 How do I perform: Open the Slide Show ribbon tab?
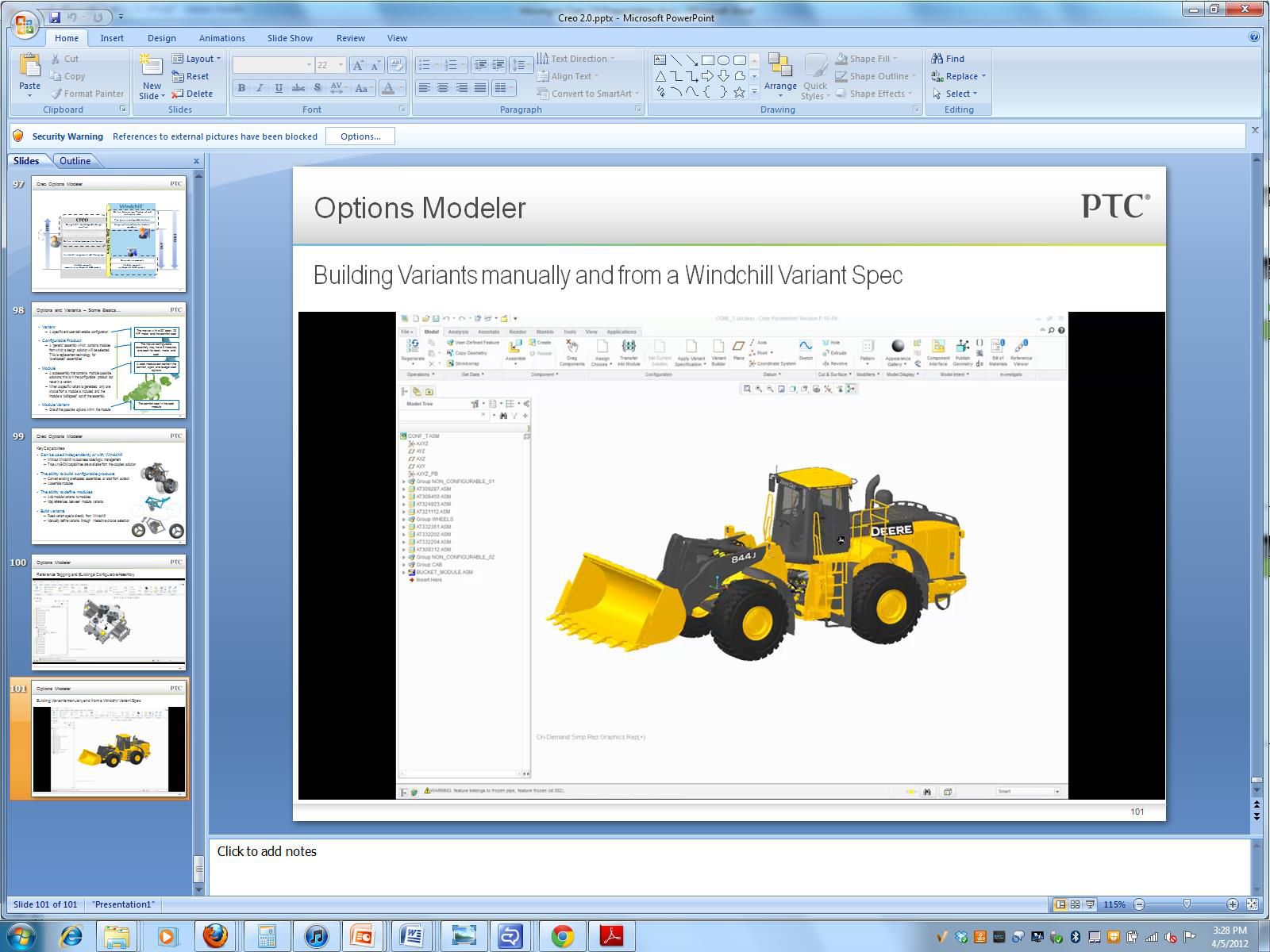coord(290,38)
